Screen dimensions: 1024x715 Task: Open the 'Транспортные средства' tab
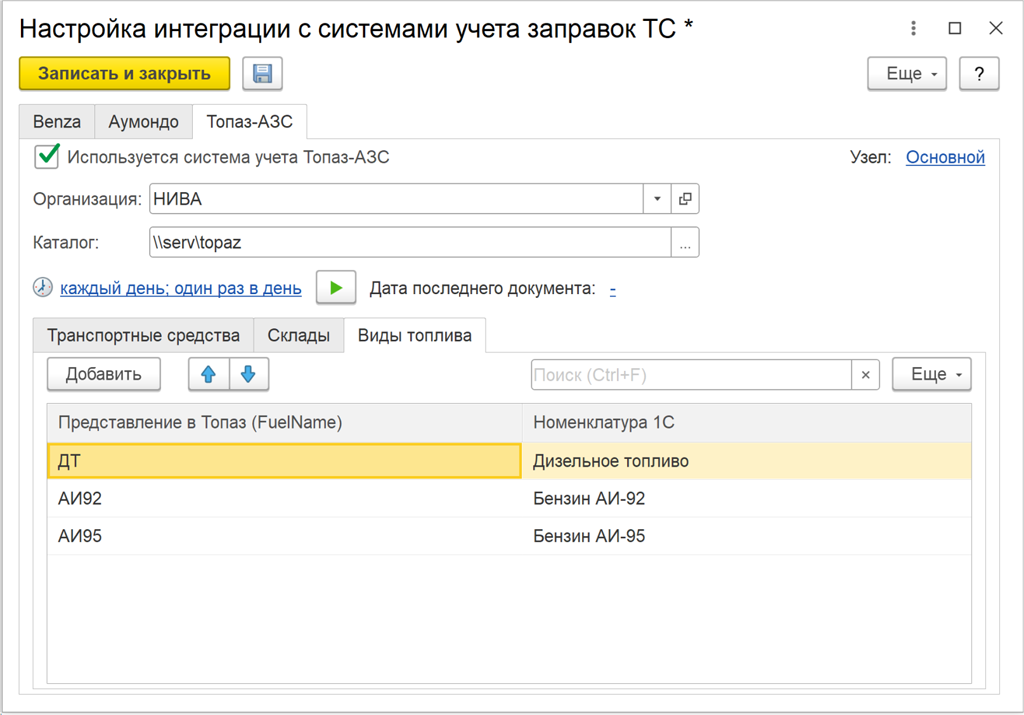(x=143, y=335)
